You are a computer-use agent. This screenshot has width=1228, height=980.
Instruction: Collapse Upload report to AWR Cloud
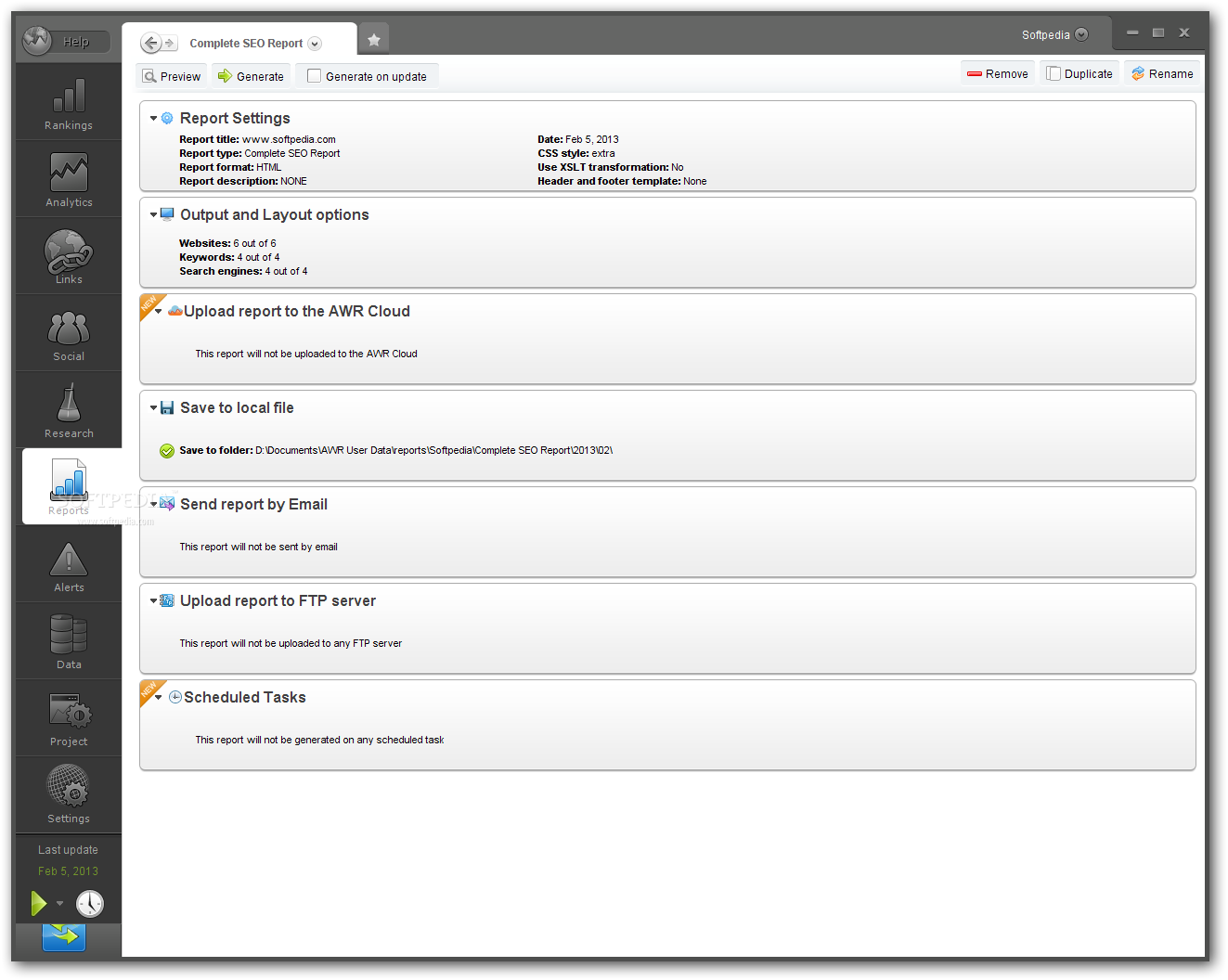pyautogui.click(x=159, y=312)
